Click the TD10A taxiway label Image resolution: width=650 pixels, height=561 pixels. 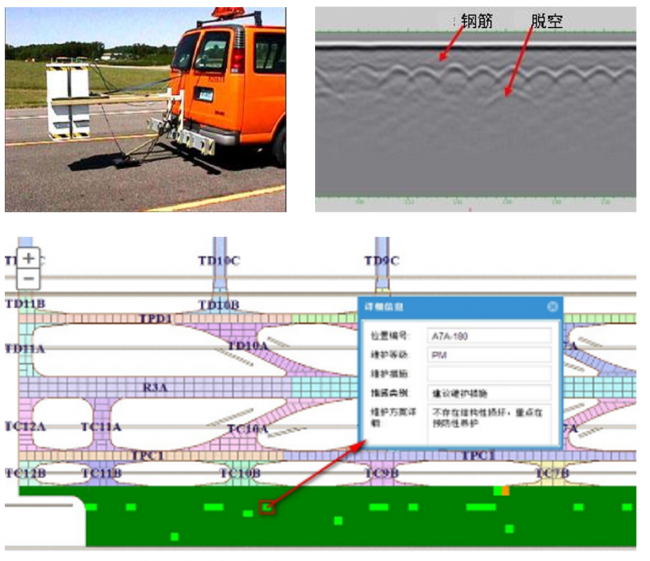(247, 346)
